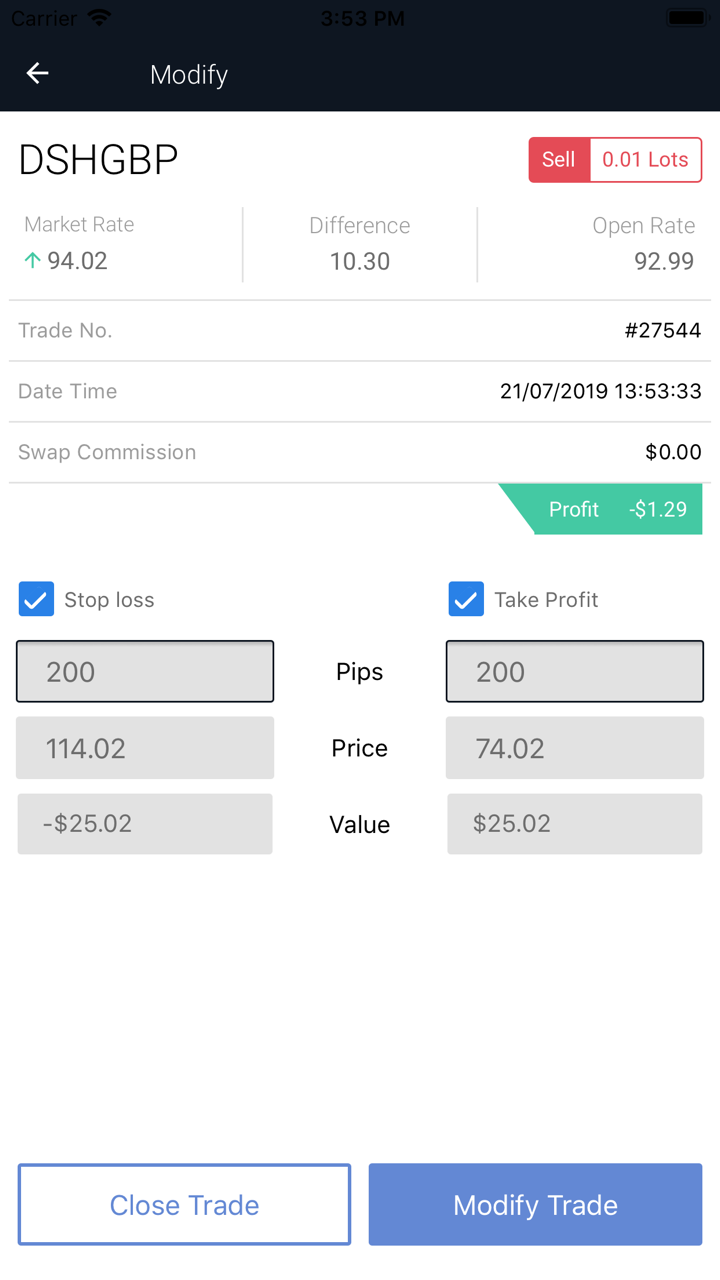Tap the Take Profit price 74.02 field
Viewport: 720px width, 1280px height.
pyautogui.click(x=575, y=748)
